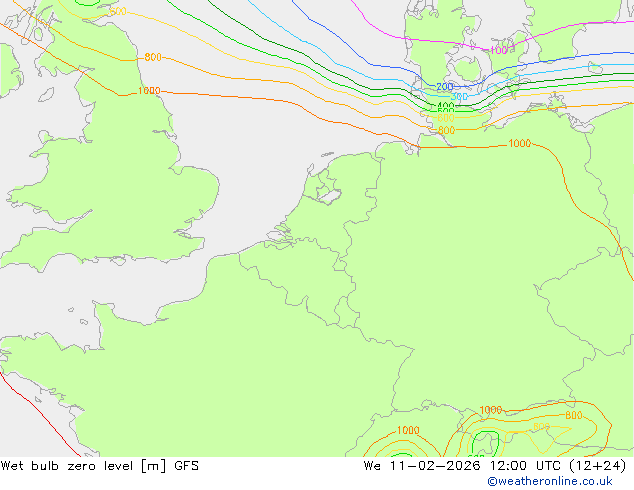
Task: Select the magenta '100' contour label
Action: [498, 50]
